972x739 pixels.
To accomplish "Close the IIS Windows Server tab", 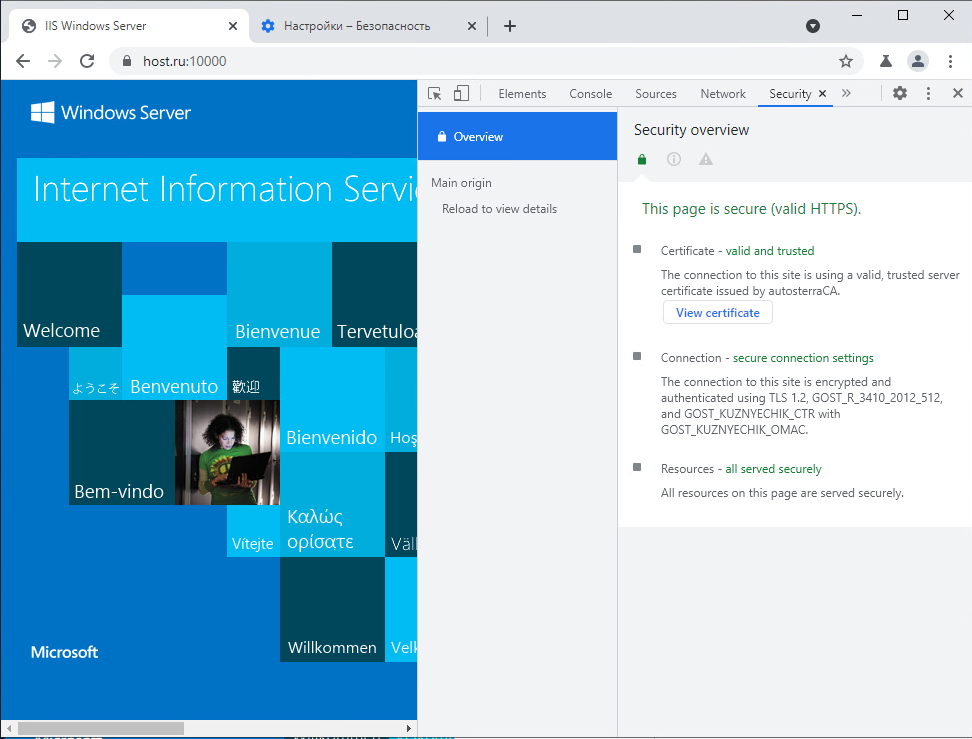I will tap(233, 26).
